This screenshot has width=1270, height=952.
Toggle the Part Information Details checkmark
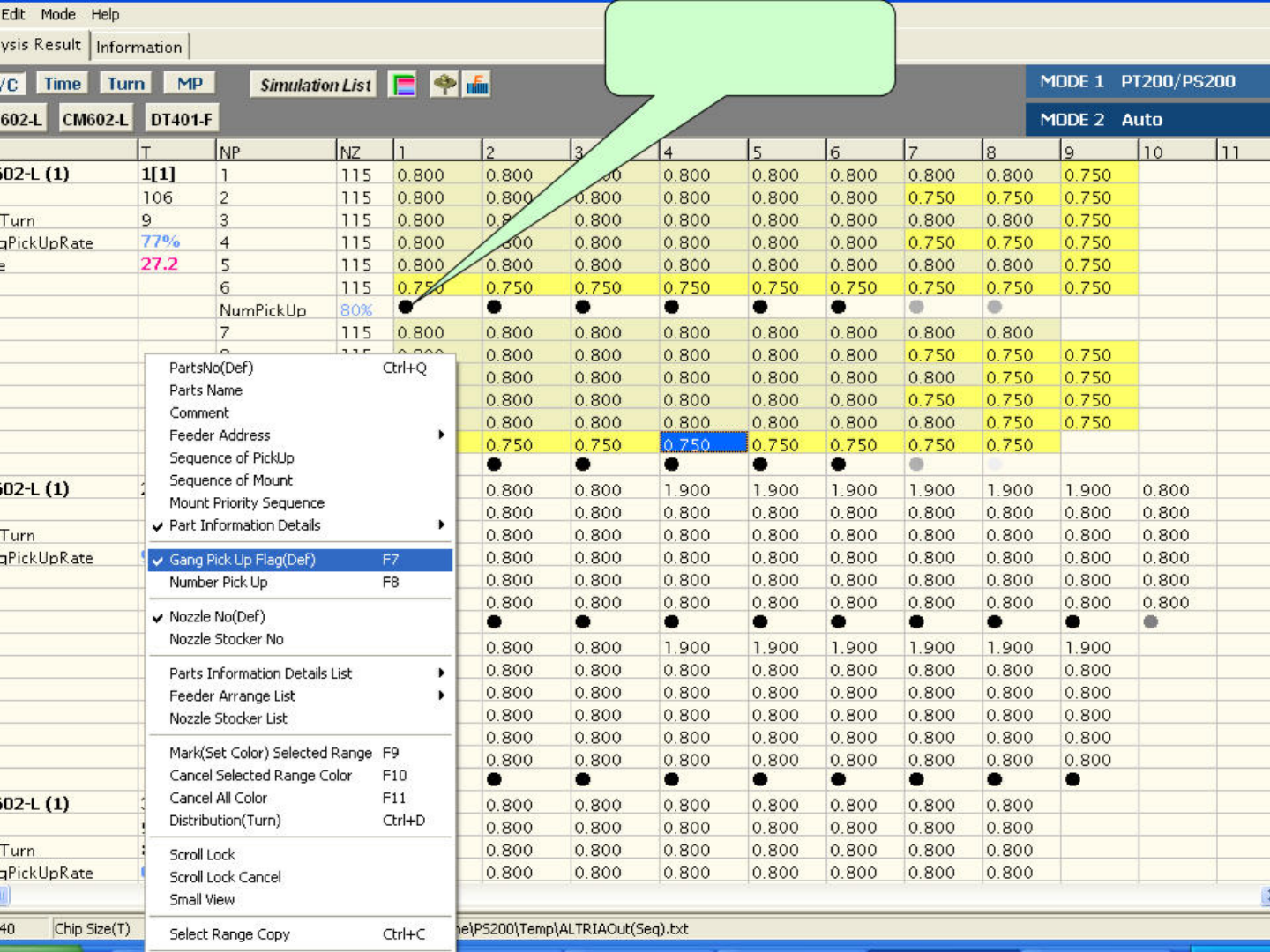pos(244,525)
